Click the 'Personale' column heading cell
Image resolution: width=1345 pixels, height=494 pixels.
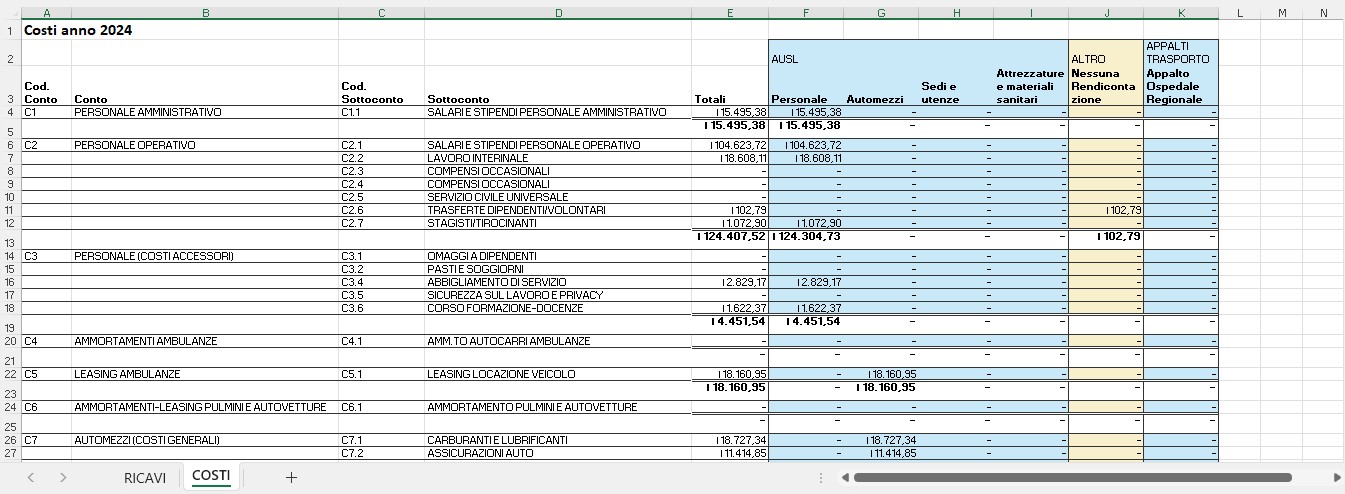[x=806, y=86]
